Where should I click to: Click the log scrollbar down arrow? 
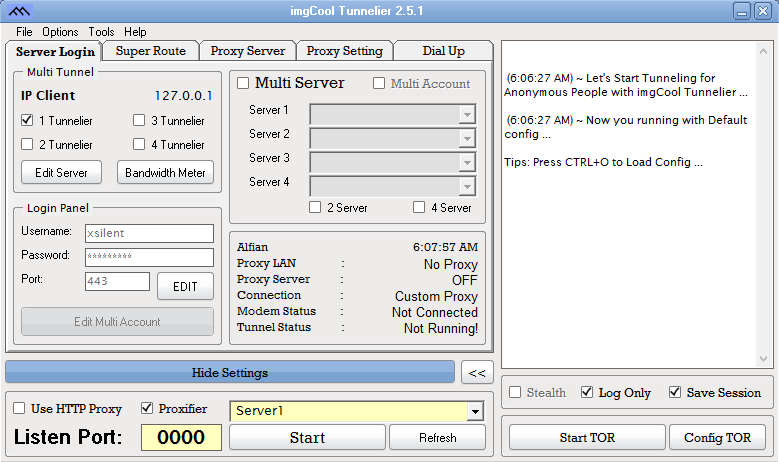763,359
